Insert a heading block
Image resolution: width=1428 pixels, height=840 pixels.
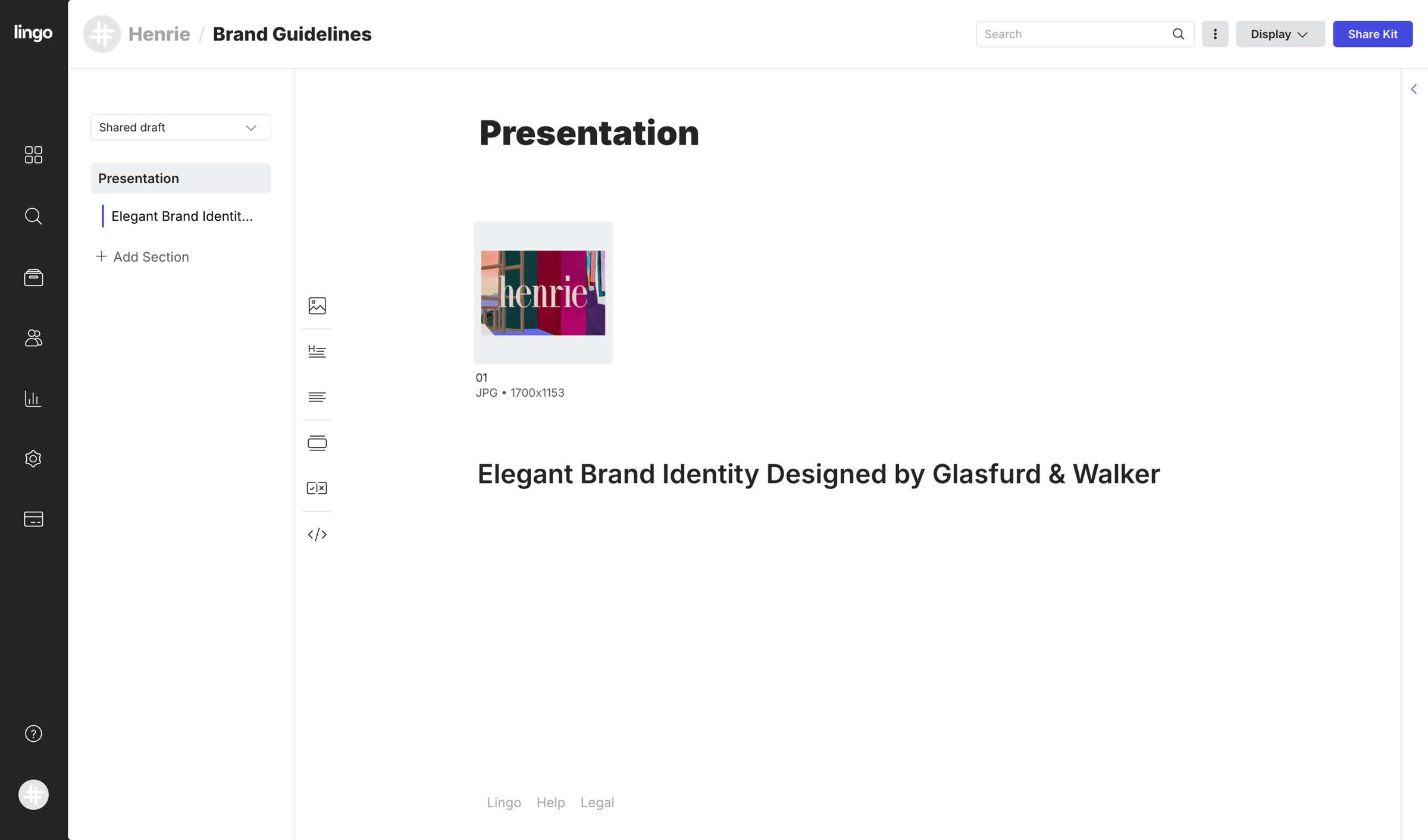[x=317, y=352]
